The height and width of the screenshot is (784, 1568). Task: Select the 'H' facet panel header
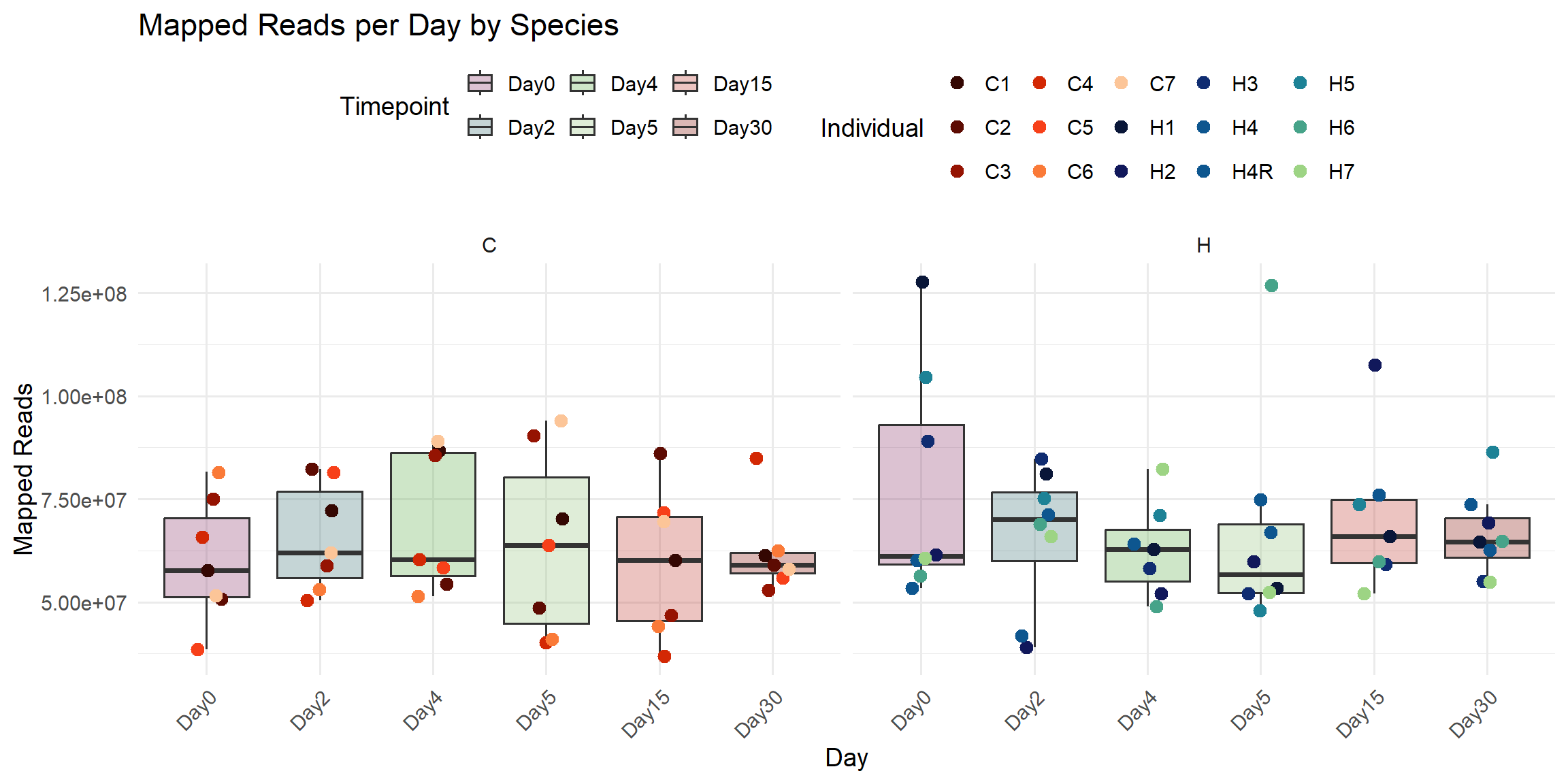(1203, 245)
